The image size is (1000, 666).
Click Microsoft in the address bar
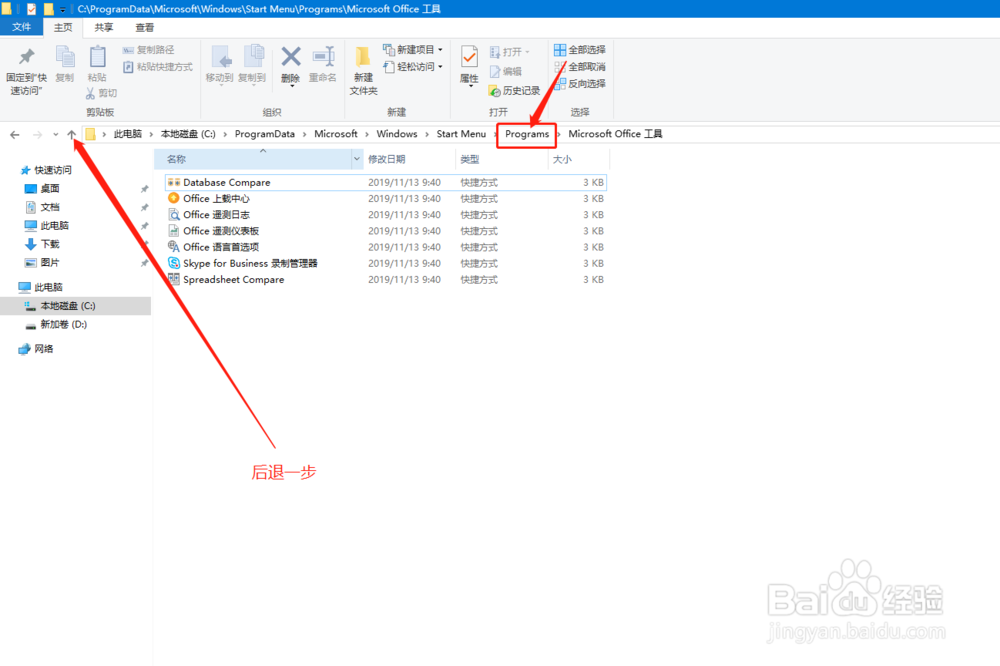[335, 134]
